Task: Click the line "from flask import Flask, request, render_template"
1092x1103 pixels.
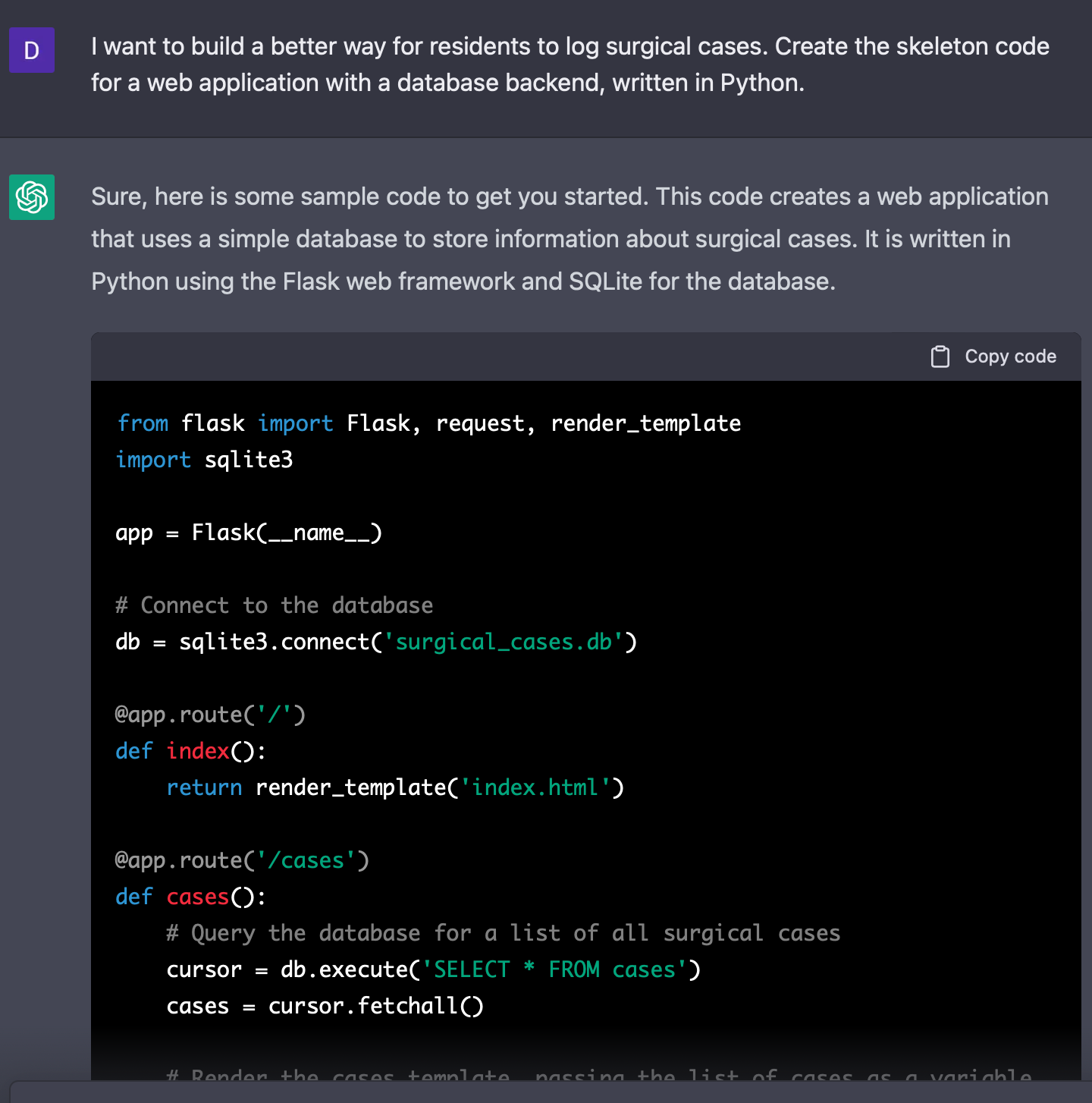Action: point(429,423)
